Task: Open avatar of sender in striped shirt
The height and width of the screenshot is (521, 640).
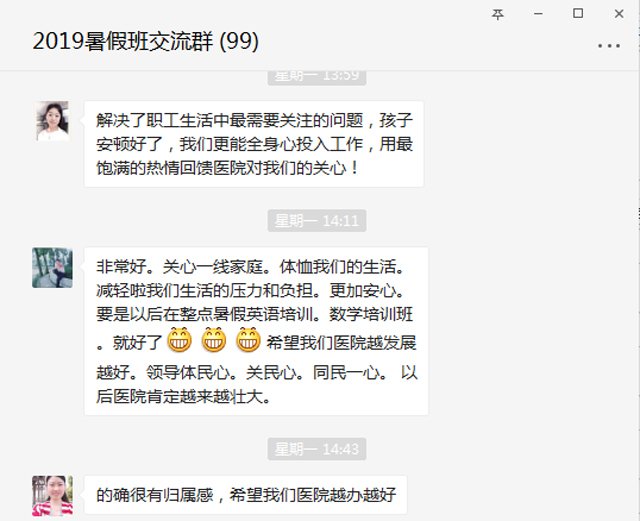Action: coord(52,495)
